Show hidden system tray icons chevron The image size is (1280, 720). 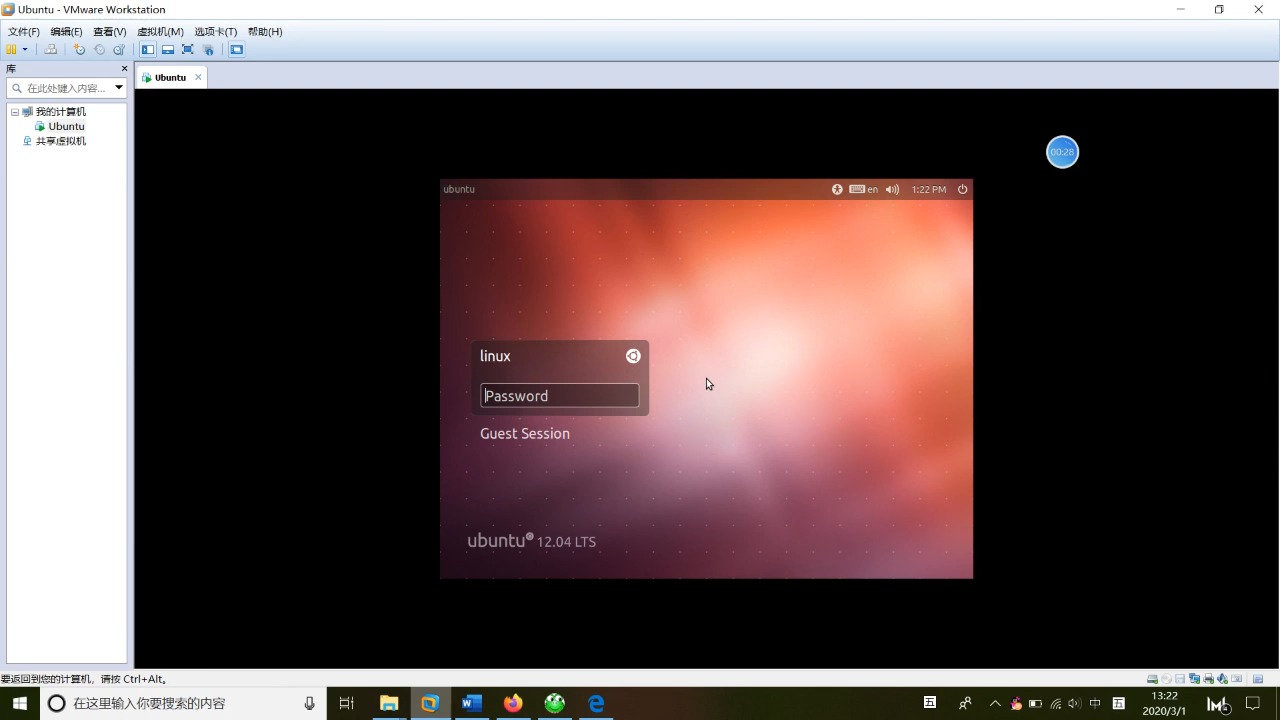click(x=994, y=703)
